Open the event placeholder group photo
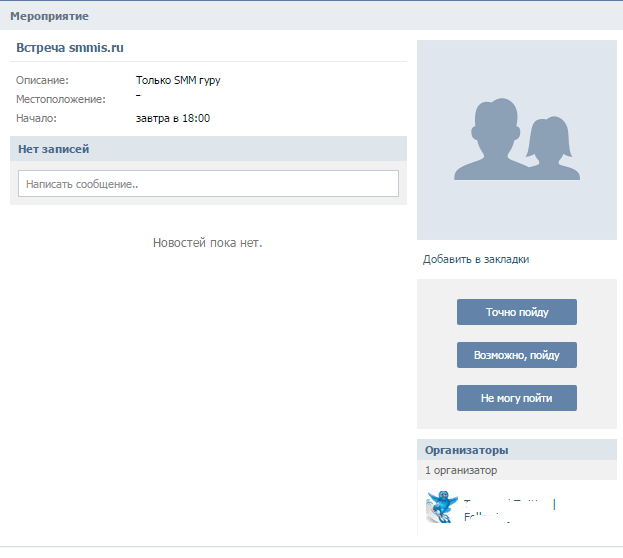Image resolution: width=623 pixels, height=558 pixels. coord(517,140)
